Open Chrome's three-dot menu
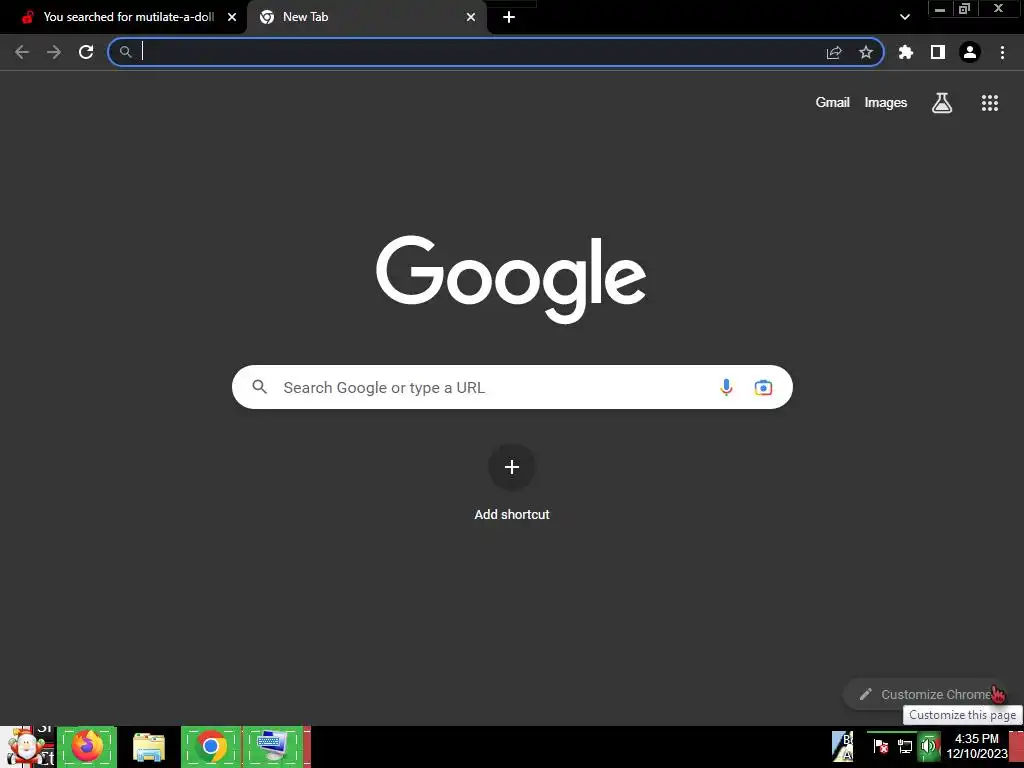The image size is (1024, 768). (1002, 52)
